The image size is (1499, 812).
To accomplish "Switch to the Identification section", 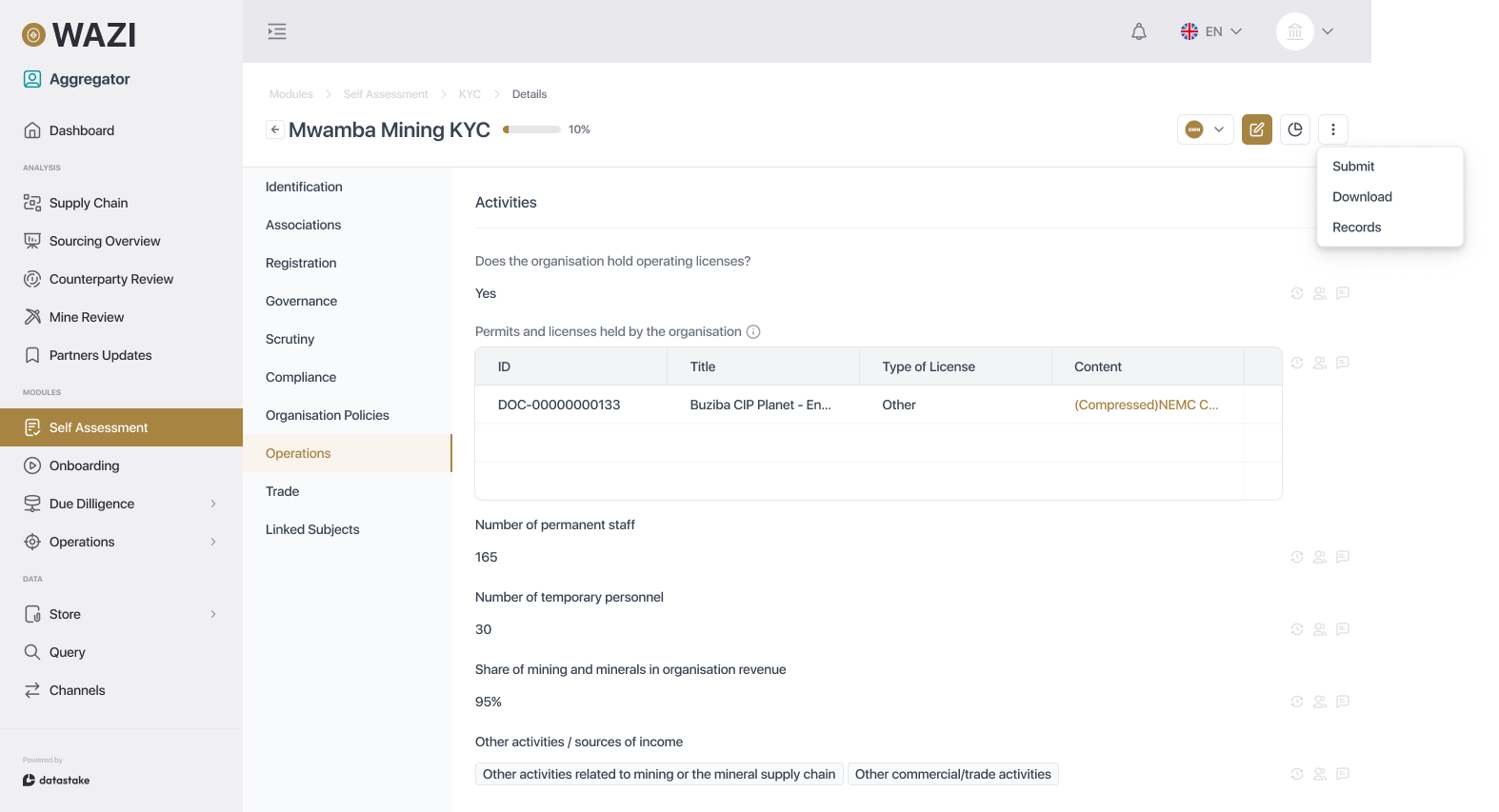I will pyautogui.click(x=348, y=187).
